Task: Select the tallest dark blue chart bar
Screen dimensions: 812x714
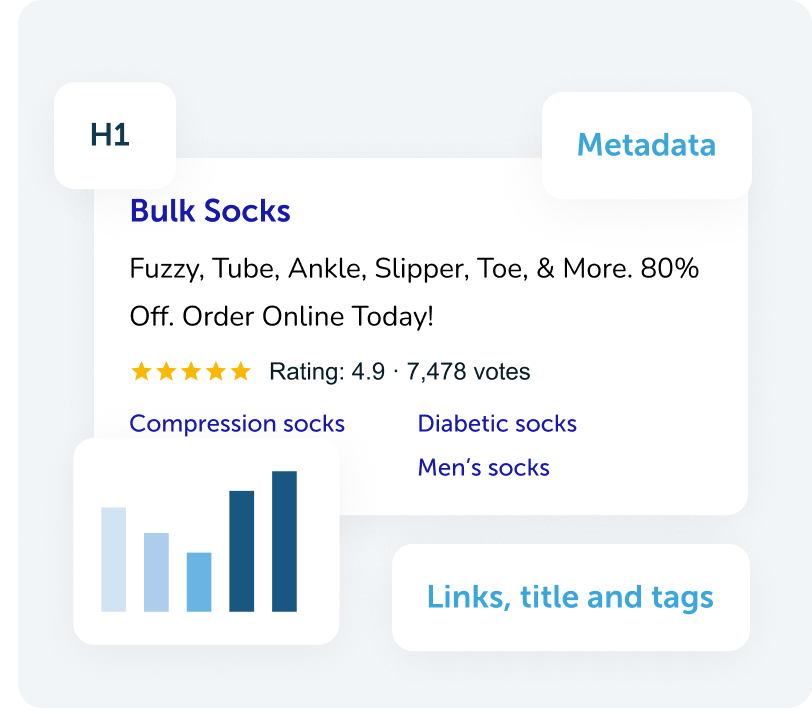Action: 284,542
